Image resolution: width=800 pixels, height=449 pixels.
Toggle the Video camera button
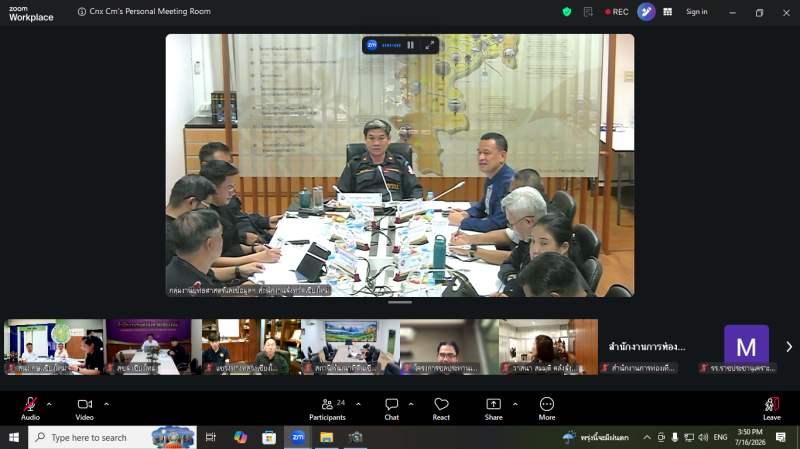point(85,409)
